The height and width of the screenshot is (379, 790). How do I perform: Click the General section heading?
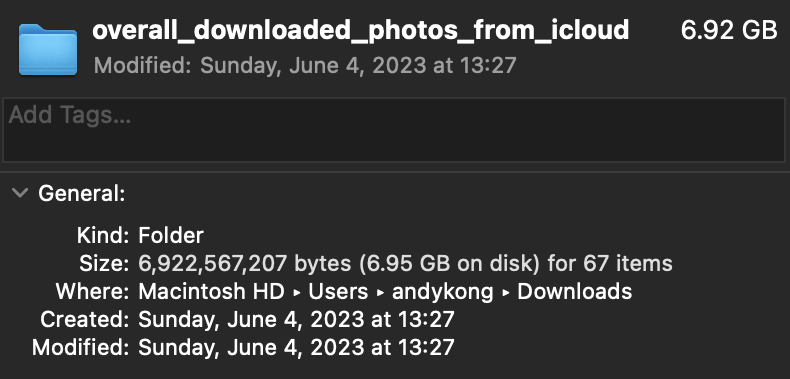coord(82,193)
